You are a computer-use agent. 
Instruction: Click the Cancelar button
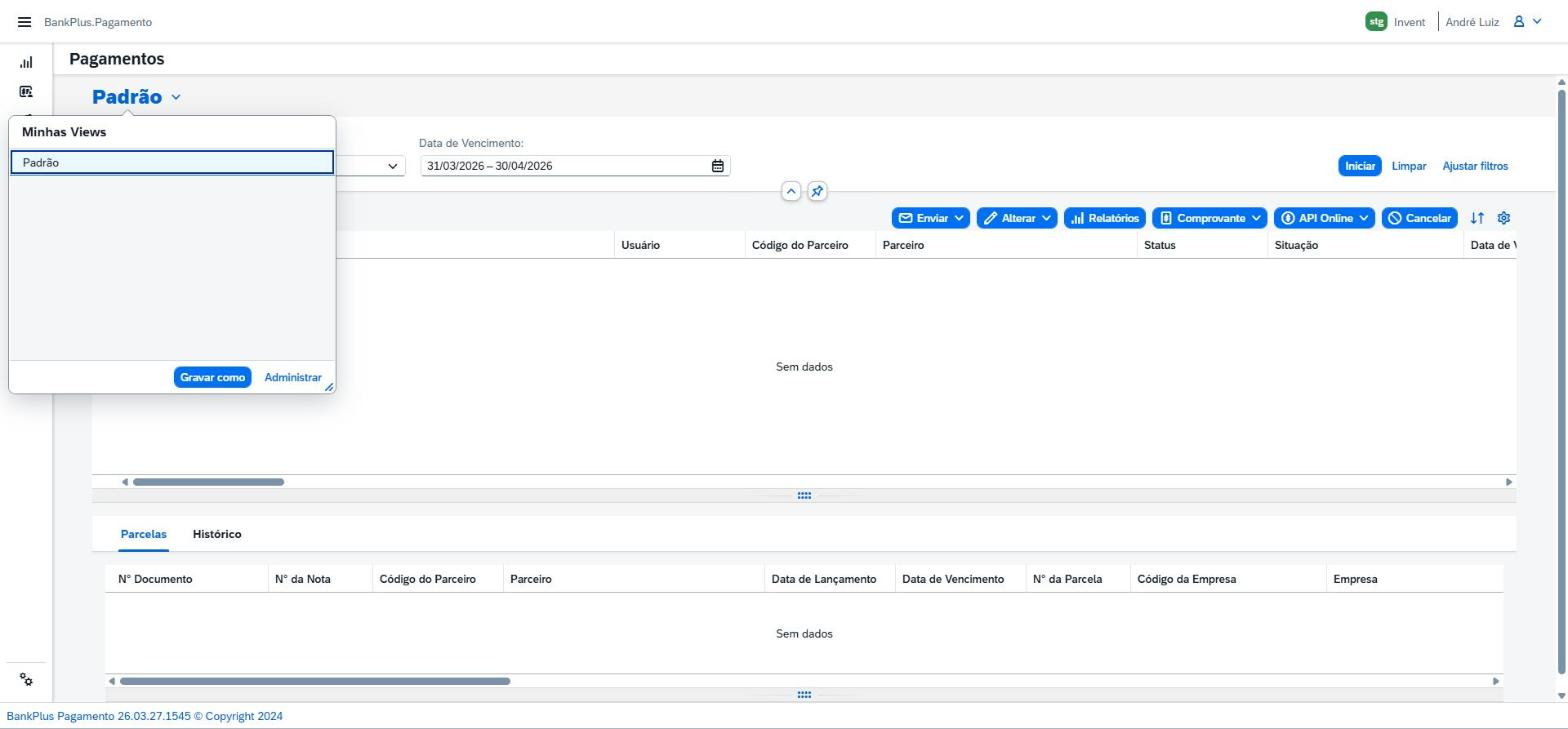[x=1419, y=218]
